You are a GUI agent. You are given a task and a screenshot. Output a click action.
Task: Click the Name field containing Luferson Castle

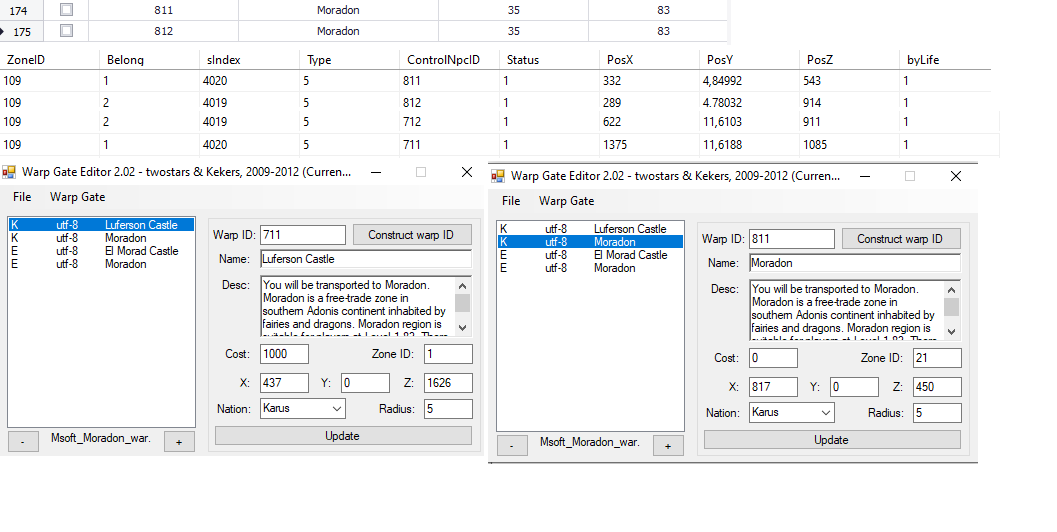[x=366, y=259]
